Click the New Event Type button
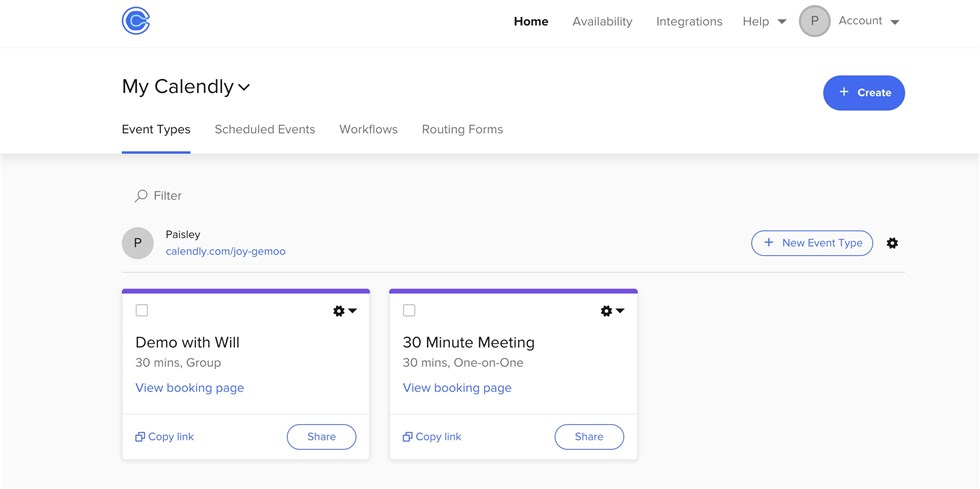This screenshot has width=980, height=489. (812, 243)
